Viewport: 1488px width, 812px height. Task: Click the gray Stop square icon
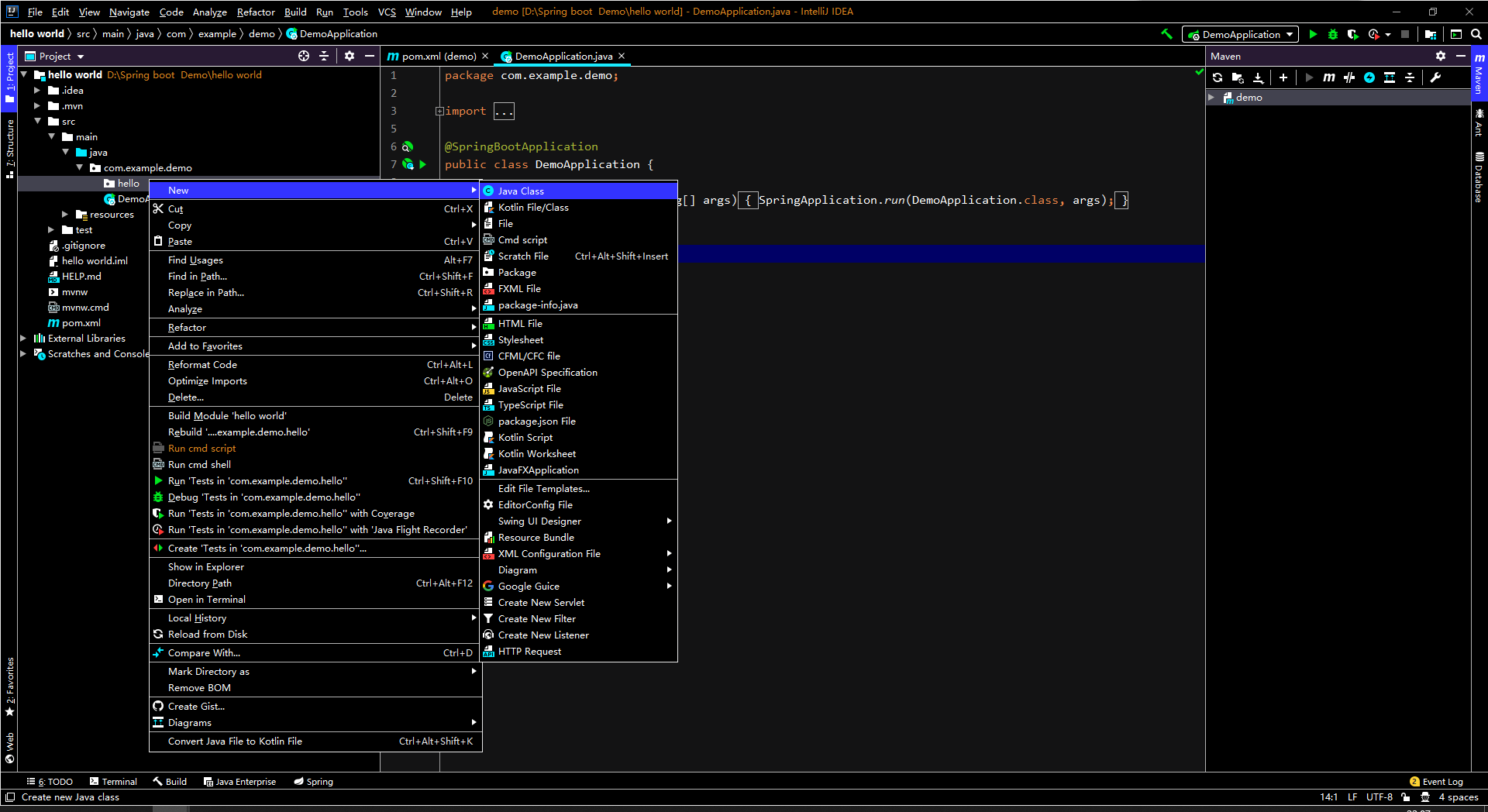1405,34
